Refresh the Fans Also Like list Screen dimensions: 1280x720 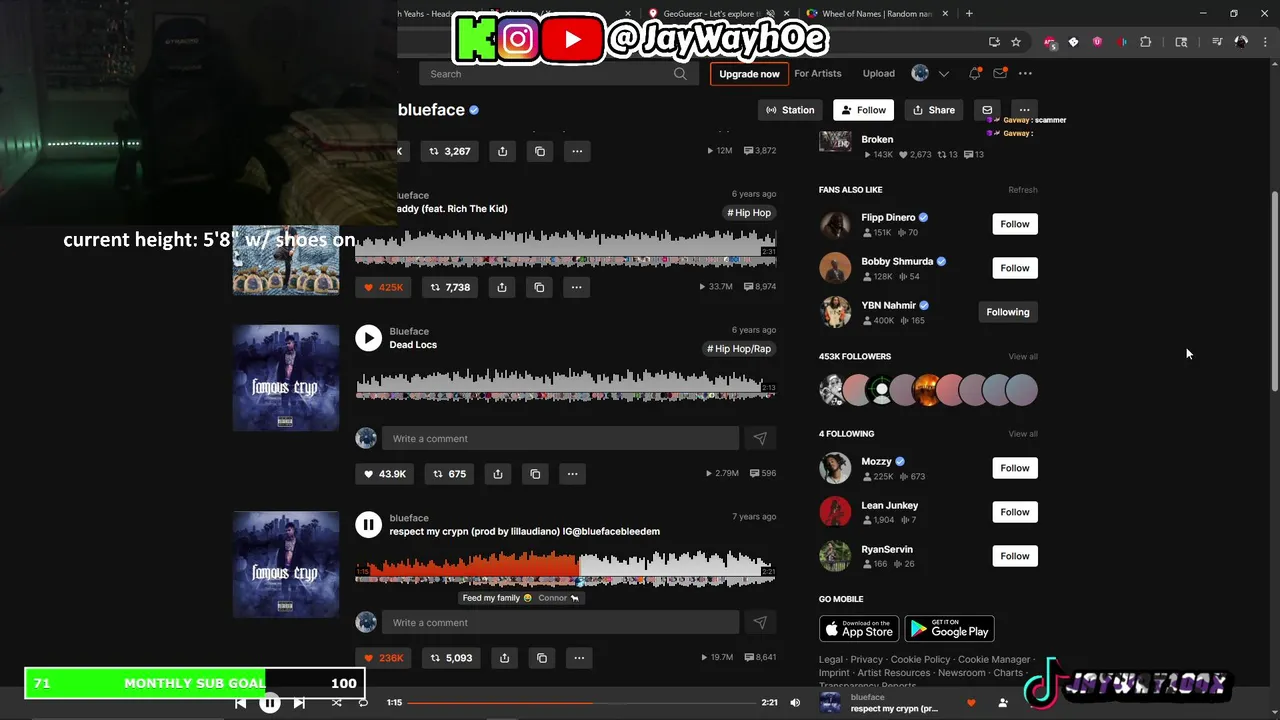click(x=1022, y=190)
